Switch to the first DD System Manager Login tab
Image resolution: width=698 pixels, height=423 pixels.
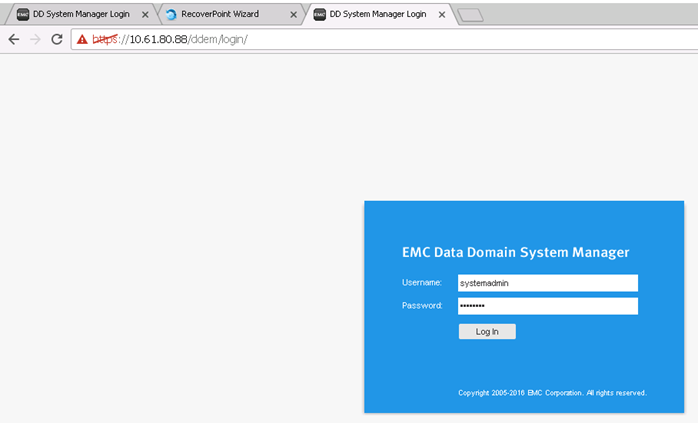click(80, 15)
